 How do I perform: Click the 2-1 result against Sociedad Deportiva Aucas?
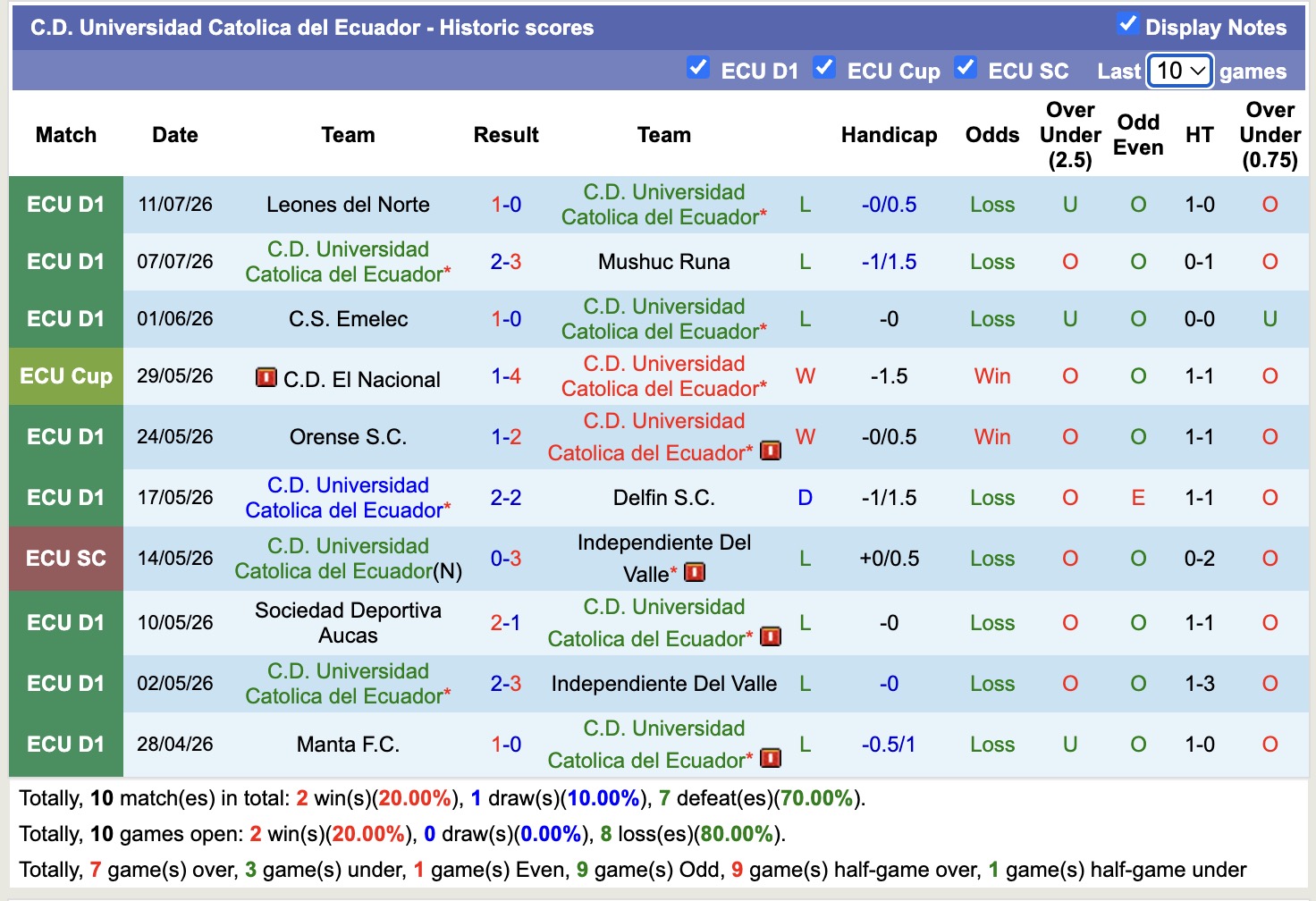(x=506, y=623)
